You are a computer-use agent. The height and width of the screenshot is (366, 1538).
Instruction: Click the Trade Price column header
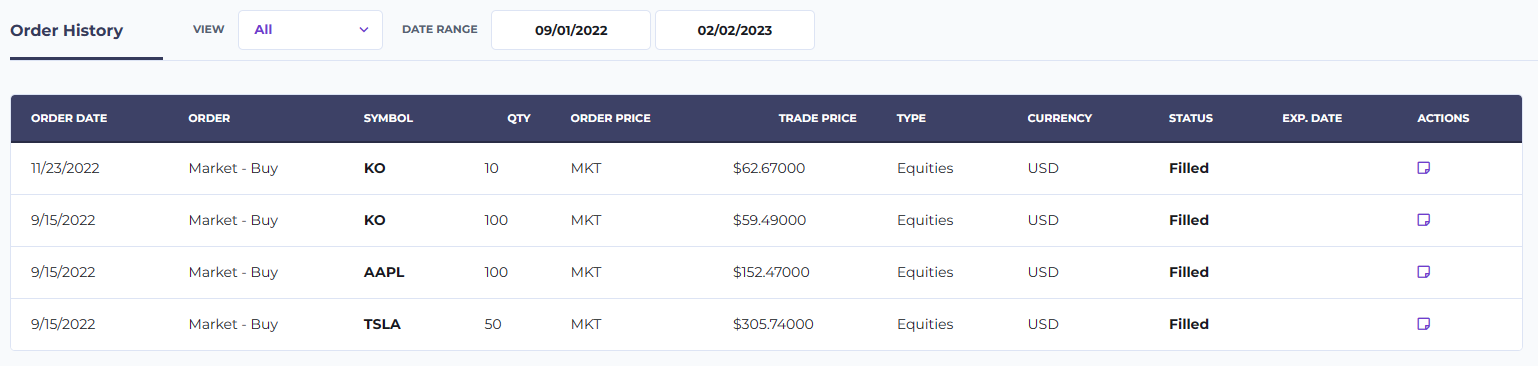pos(817,118)
